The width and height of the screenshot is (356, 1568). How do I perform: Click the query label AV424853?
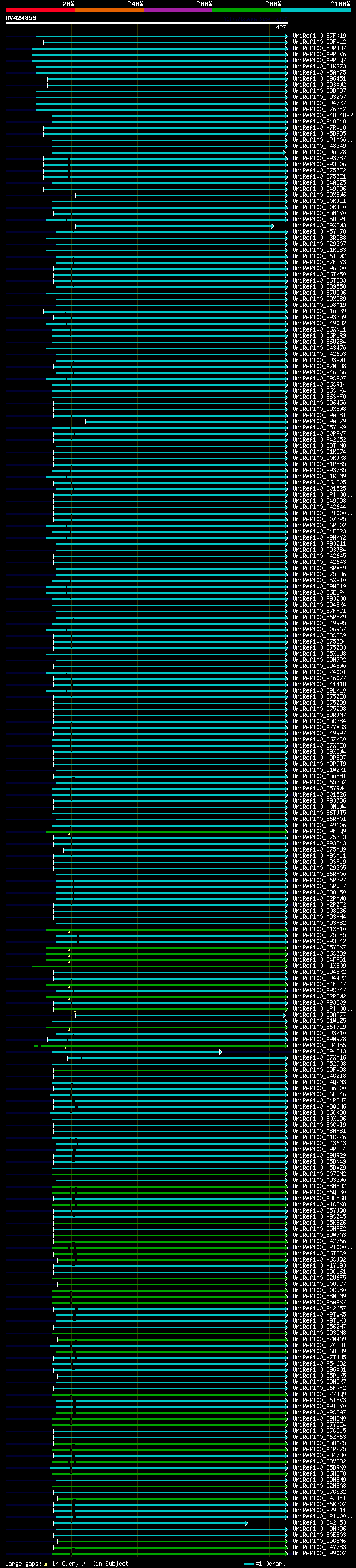(x=21, y=18)
